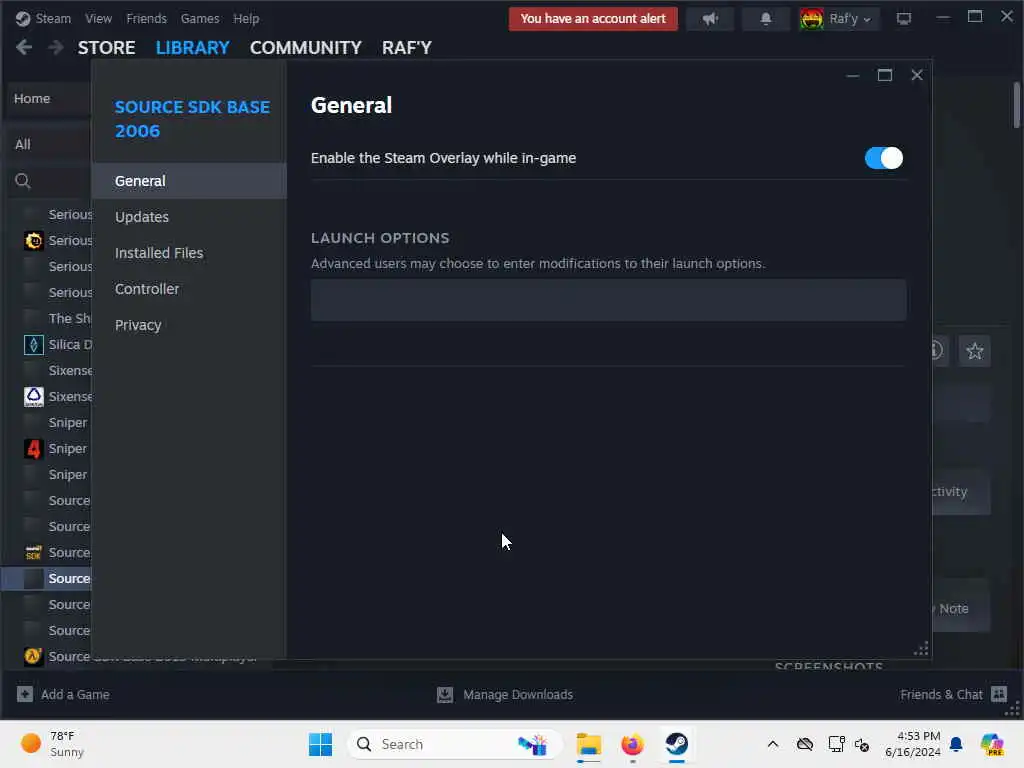Select the Sixense game icon in library

[x=33, y=396]
